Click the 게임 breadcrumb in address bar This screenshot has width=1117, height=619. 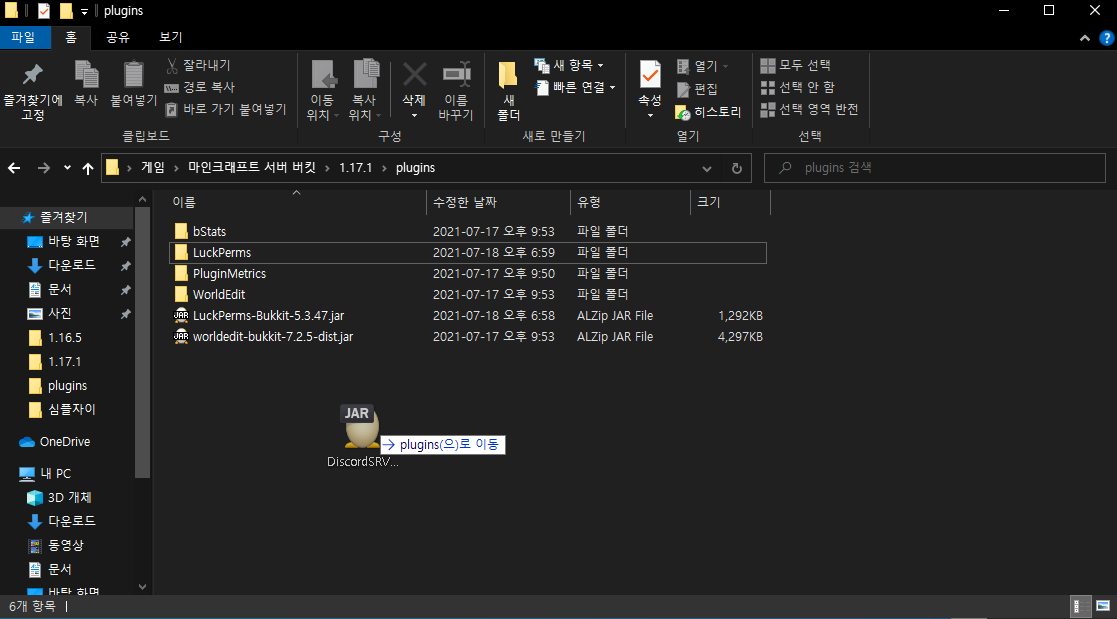coord(152,168)
